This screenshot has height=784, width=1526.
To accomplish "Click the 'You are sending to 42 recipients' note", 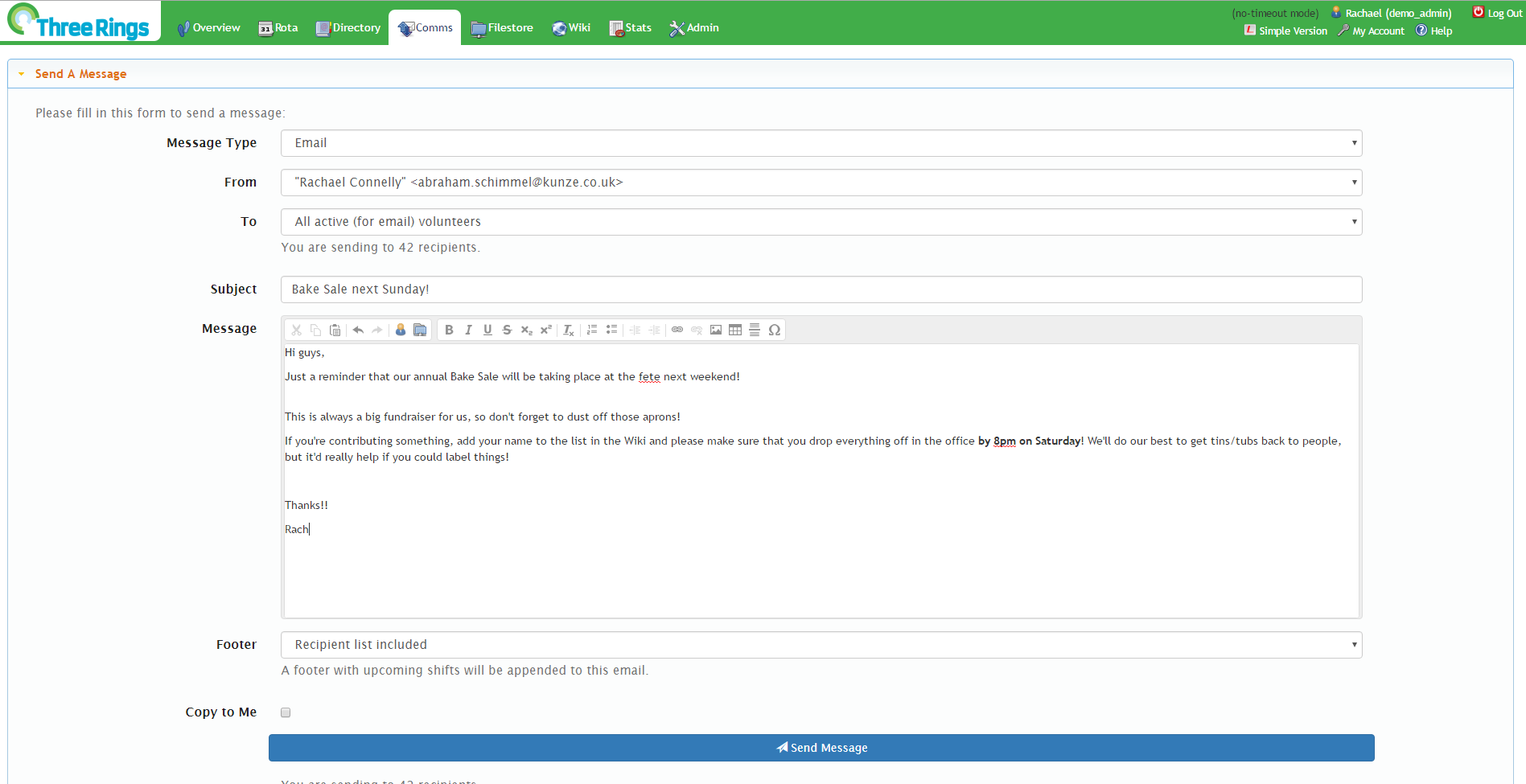I will pos(380,248).
